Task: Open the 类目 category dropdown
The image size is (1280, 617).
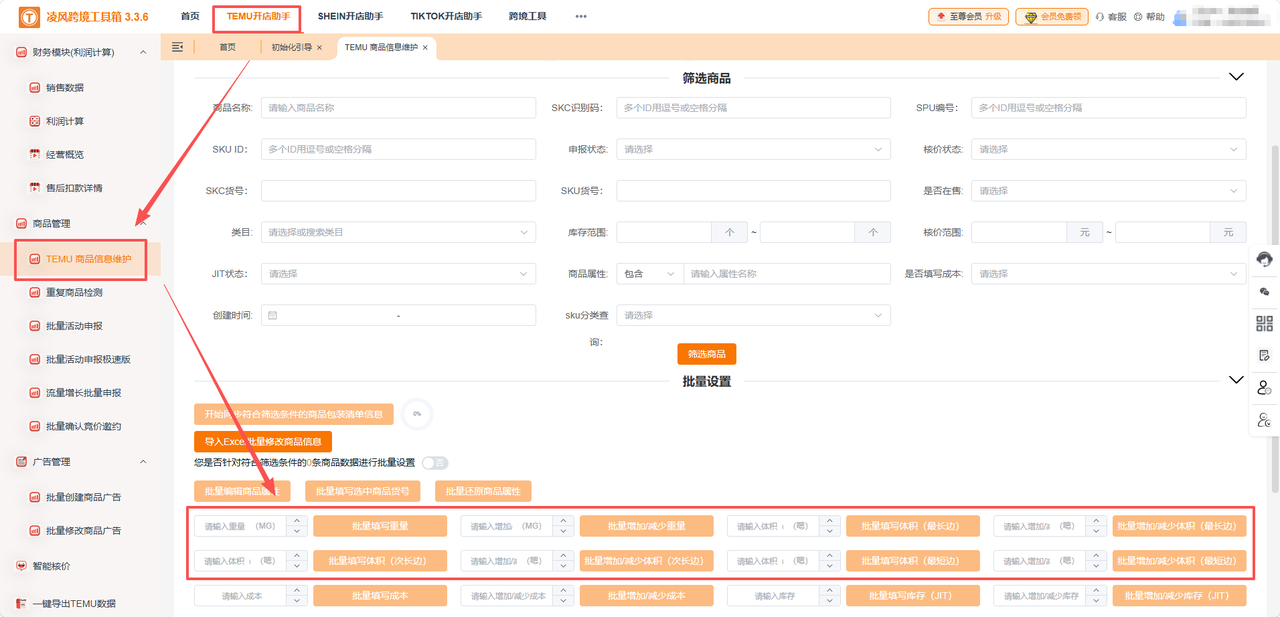Action: 398,232
